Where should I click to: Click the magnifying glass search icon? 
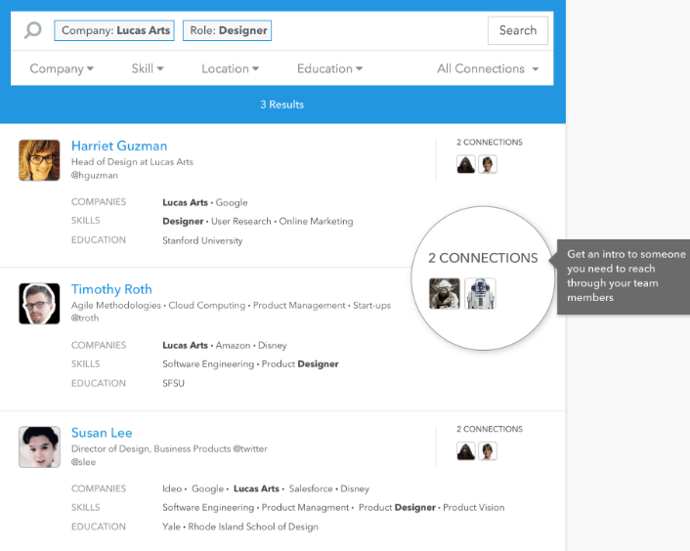(x=33, y=31)
